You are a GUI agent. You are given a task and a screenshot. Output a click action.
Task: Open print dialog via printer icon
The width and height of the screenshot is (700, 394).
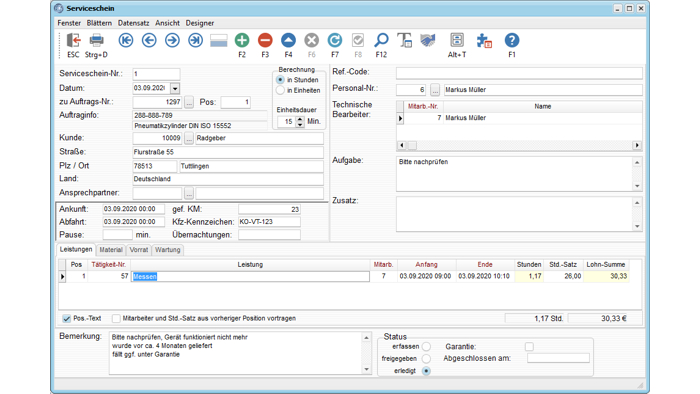click(96, 41)
